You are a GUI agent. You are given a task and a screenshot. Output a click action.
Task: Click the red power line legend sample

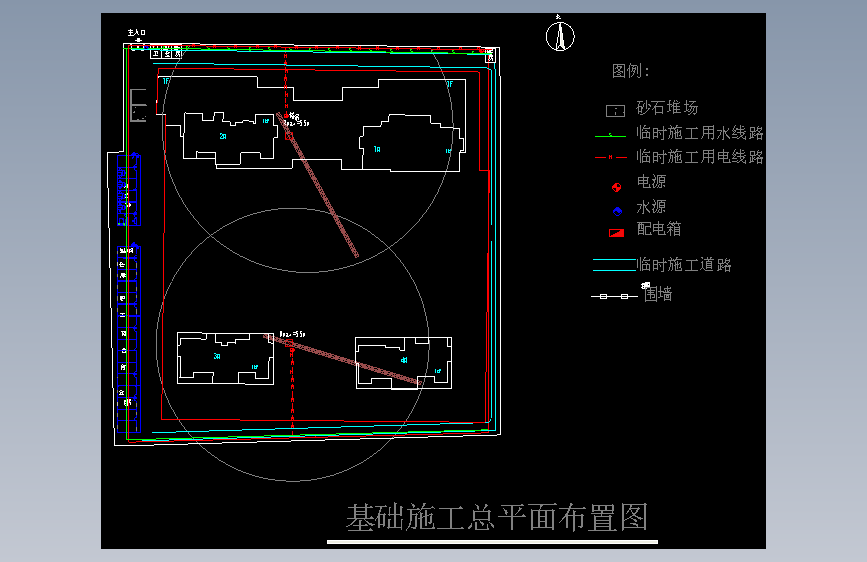pos(611,158)
